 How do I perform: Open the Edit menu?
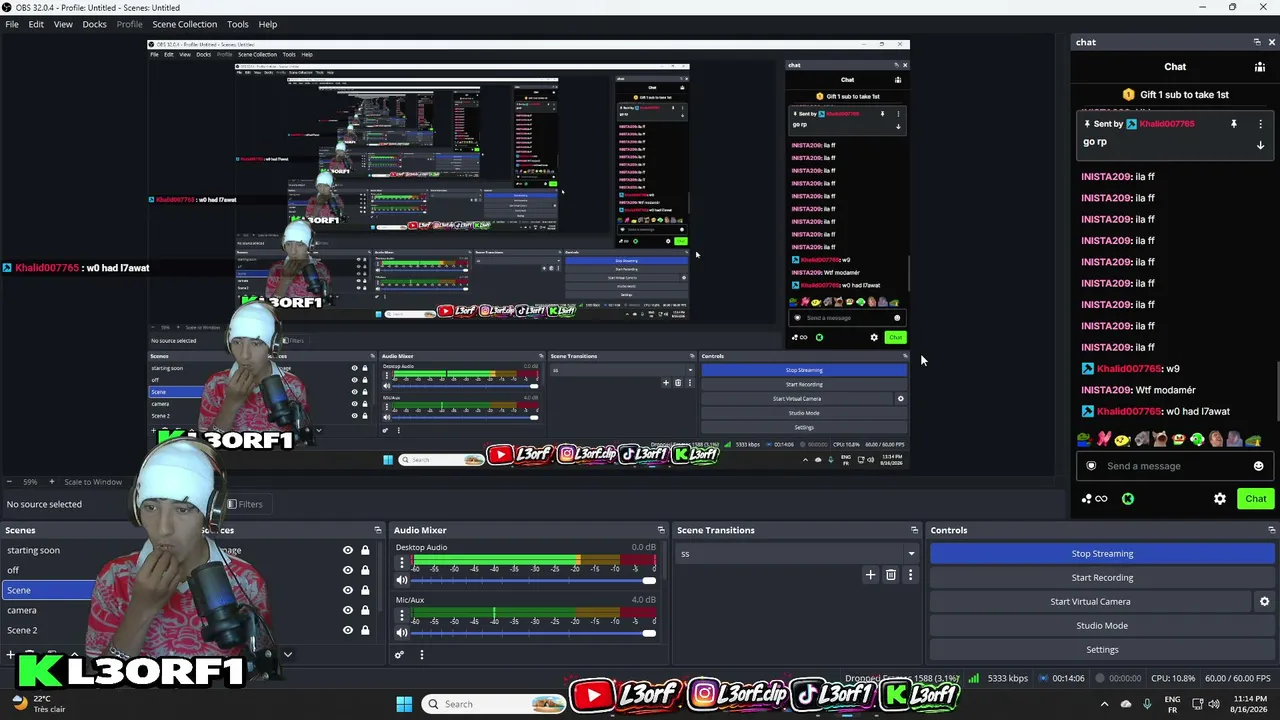click(36, 24)
